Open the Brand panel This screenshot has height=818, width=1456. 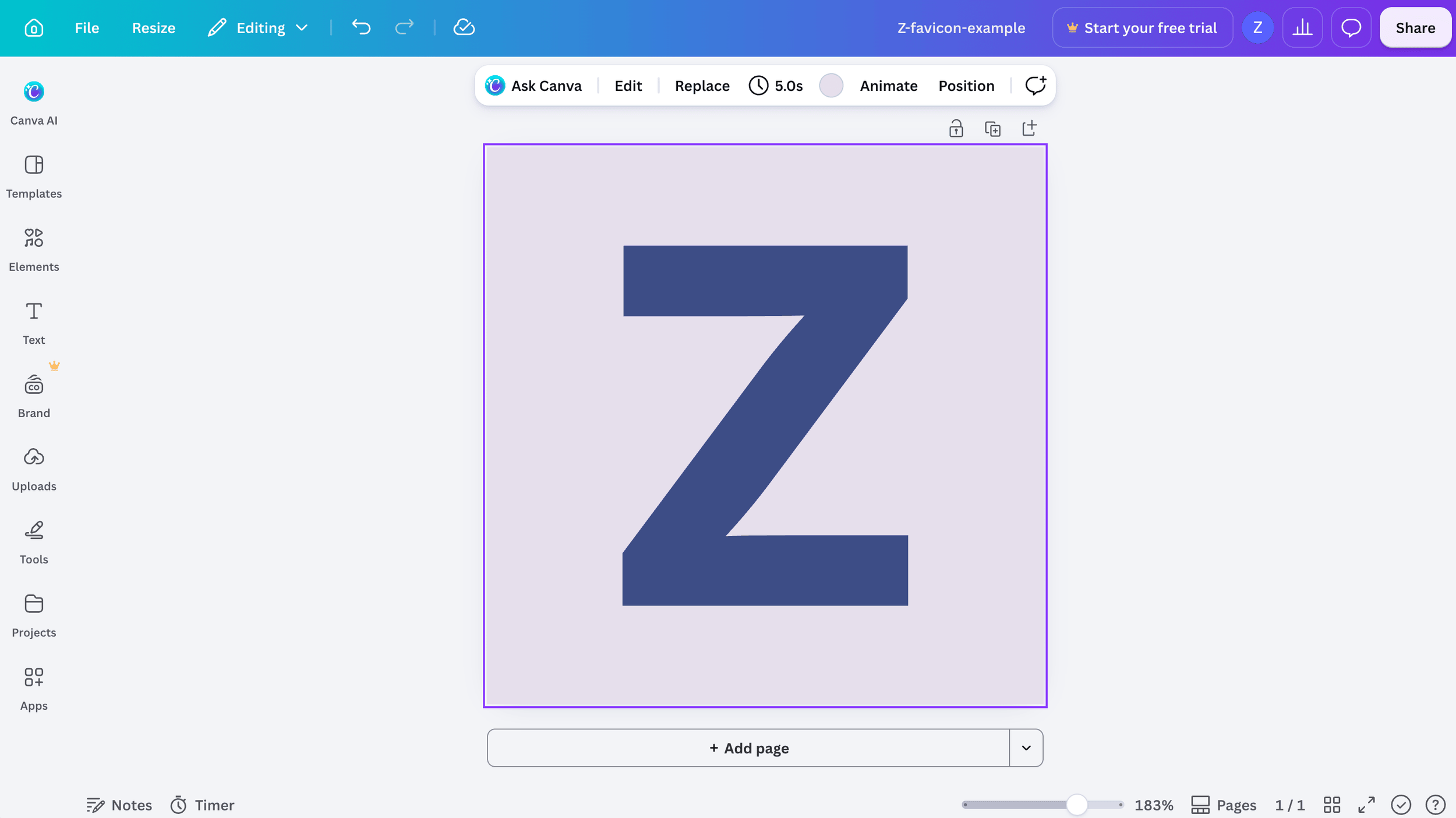click(34, 396)
